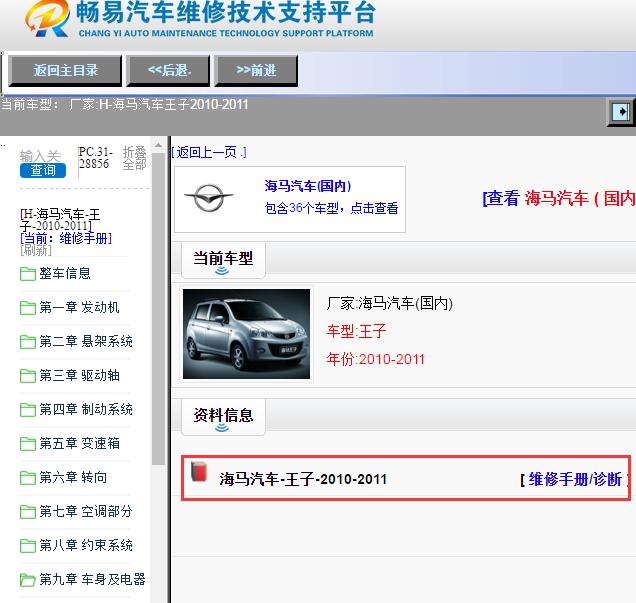Screen dimensions: 636x603
Task: Open folder icon for 第七章 空调部分
Action: (28, 512)
